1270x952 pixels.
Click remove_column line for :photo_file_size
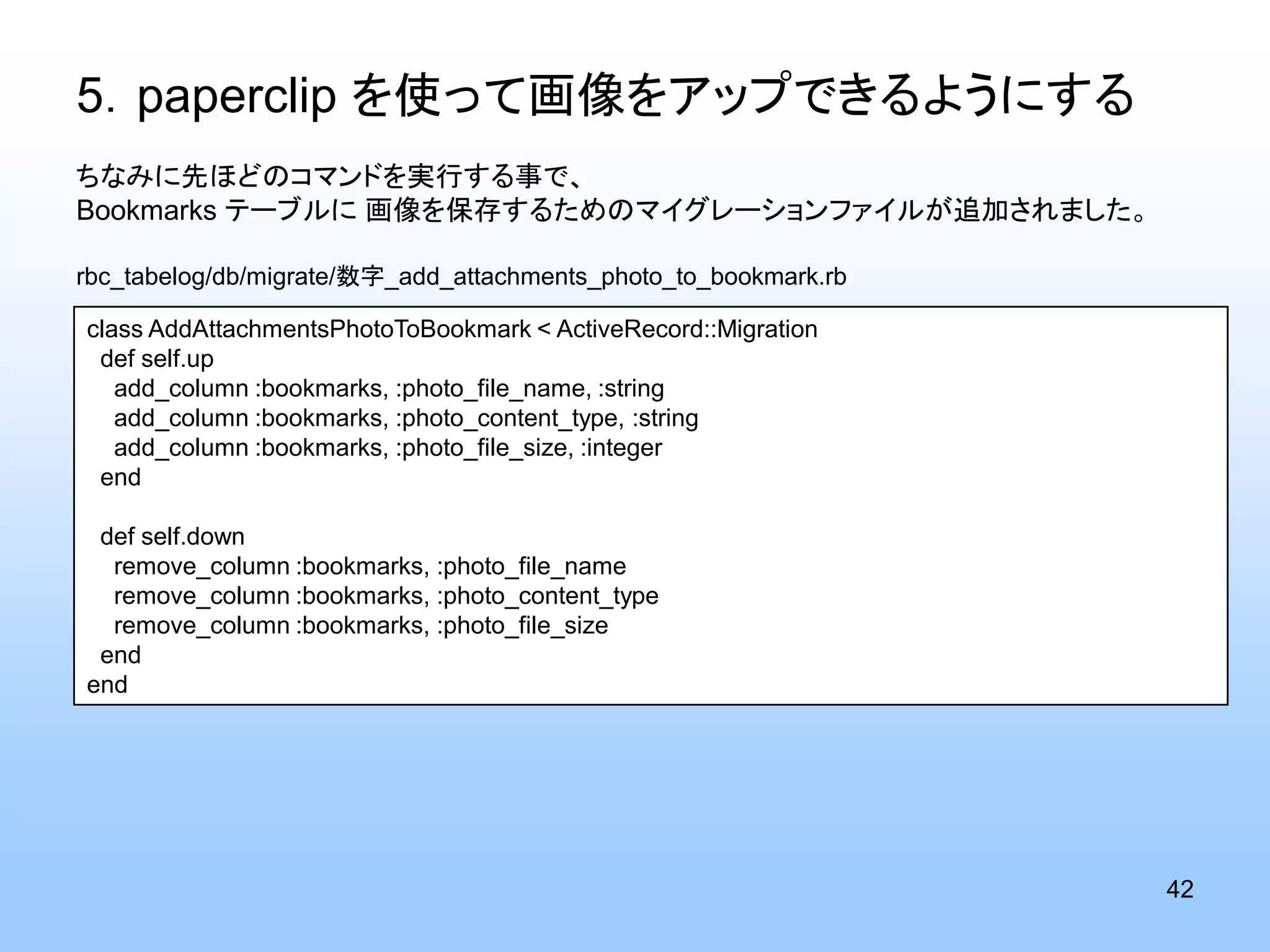click(361, 626)
